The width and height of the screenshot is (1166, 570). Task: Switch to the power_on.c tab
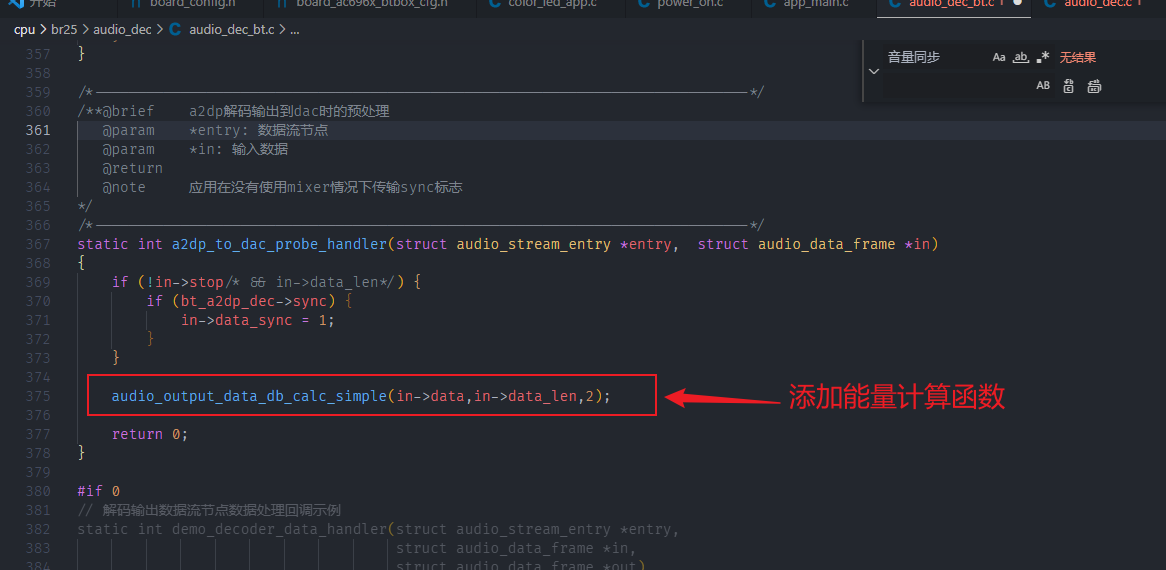coord(690,3)
